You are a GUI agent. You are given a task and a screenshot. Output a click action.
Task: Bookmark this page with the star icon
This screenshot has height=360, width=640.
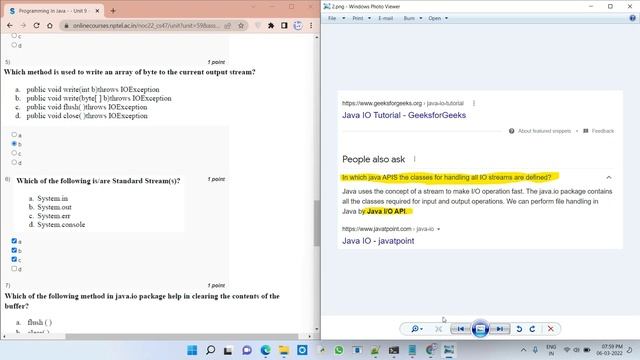241,25
